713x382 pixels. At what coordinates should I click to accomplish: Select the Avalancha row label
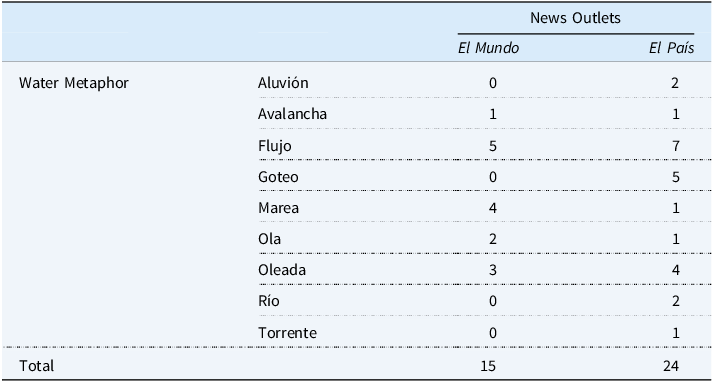[x=292, y=114]
